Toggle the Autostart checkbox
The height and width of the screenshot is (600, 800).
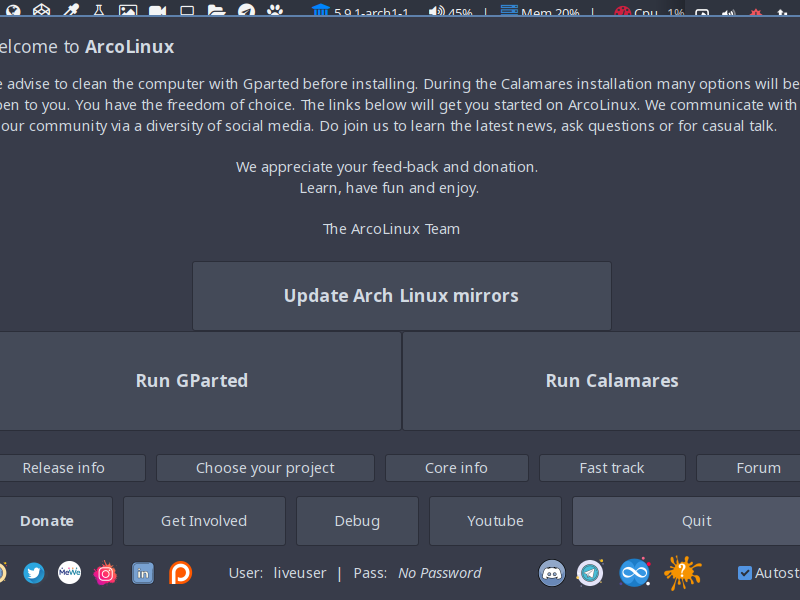tap(745, 573)
